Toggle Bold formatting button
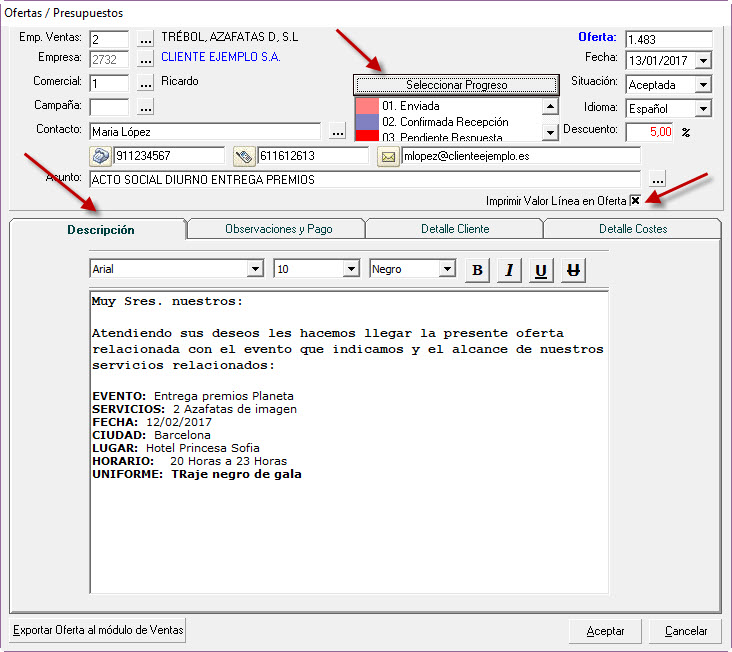The height and width of the screenshot is (652, 732). point(477,270)
